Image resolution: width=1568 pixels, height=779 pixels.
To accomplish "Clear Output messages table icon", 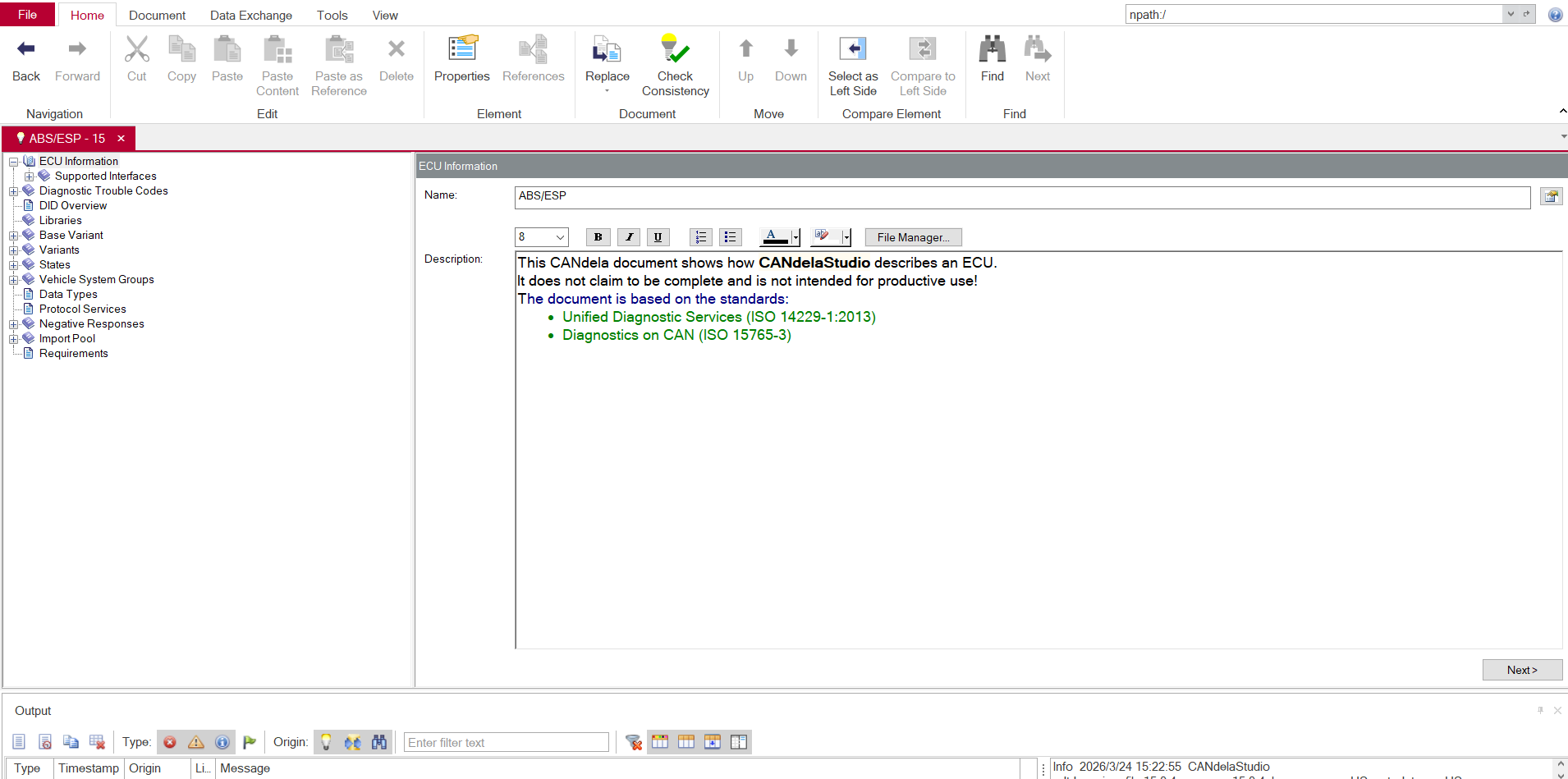I will [x=98, y=742].
